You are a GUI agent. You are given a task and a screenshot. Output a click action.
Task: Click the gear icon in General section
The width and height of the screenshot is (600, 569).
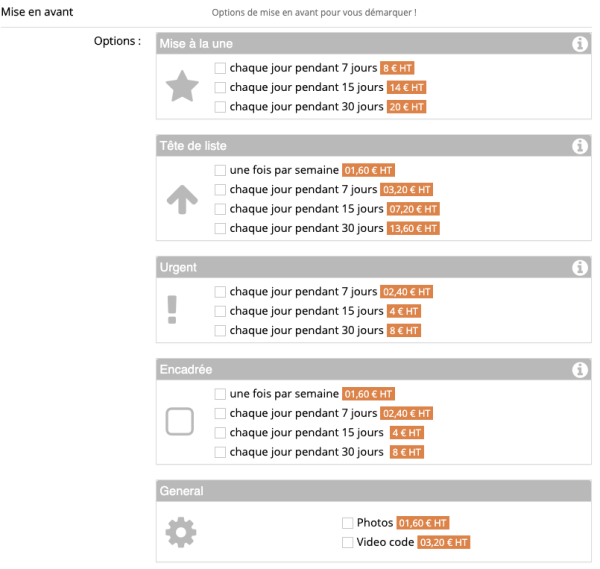[x=181, y=533]
